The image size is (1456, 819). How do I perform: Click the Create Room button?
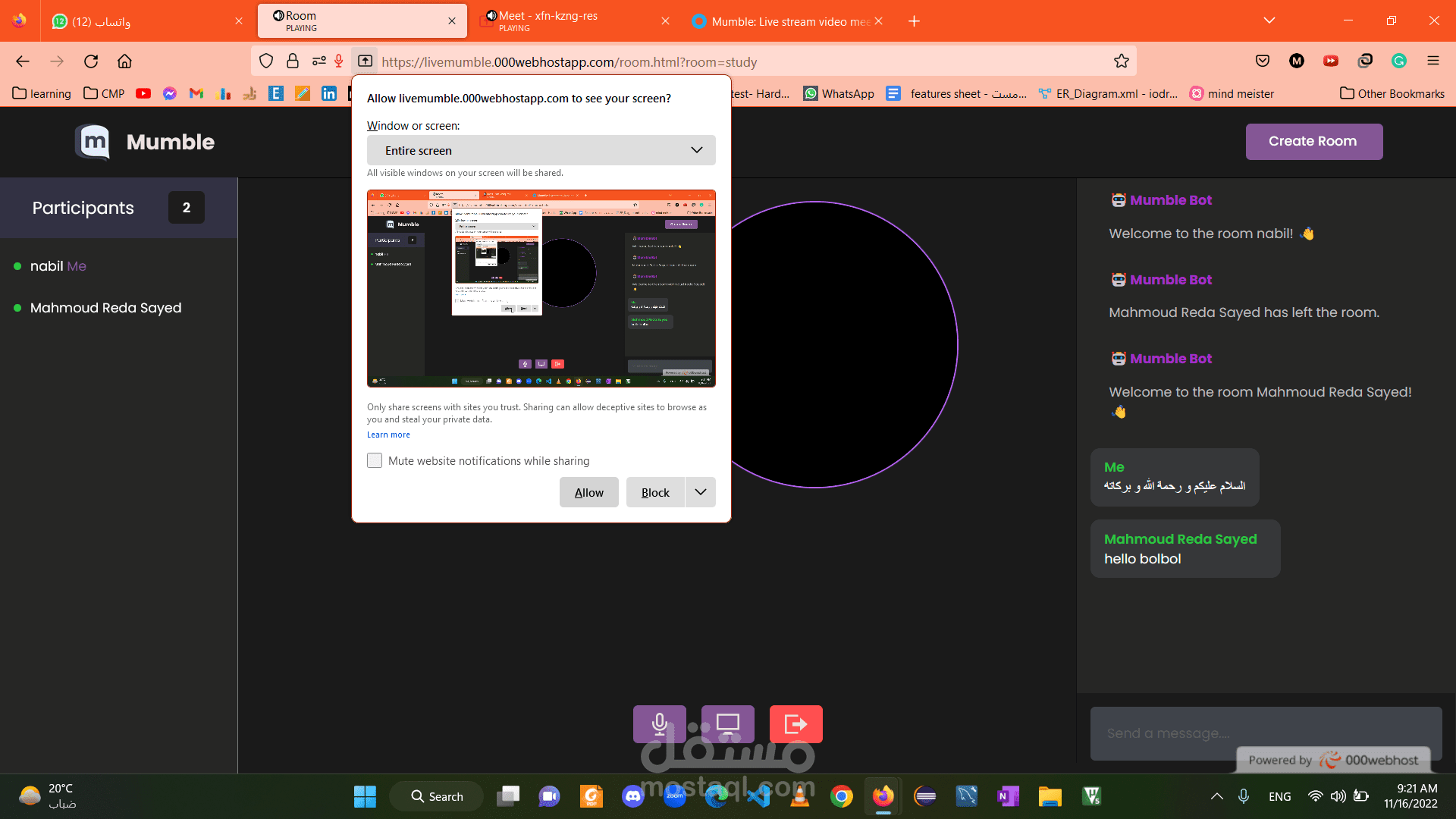[x=1313, y=141]
